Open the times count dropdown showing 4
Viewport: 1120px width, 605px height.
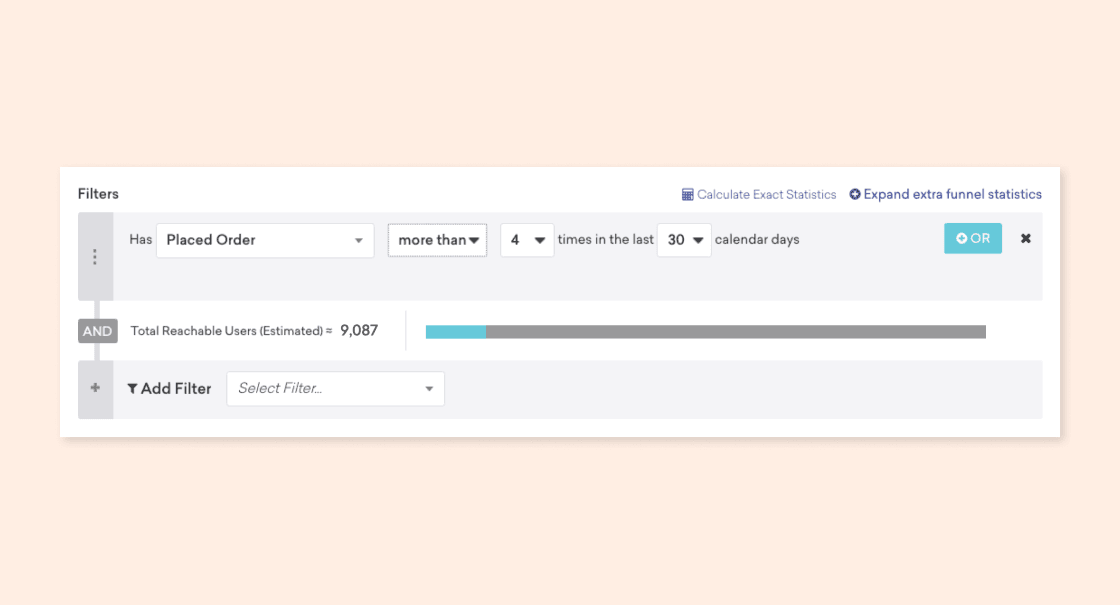pos(526,240)
